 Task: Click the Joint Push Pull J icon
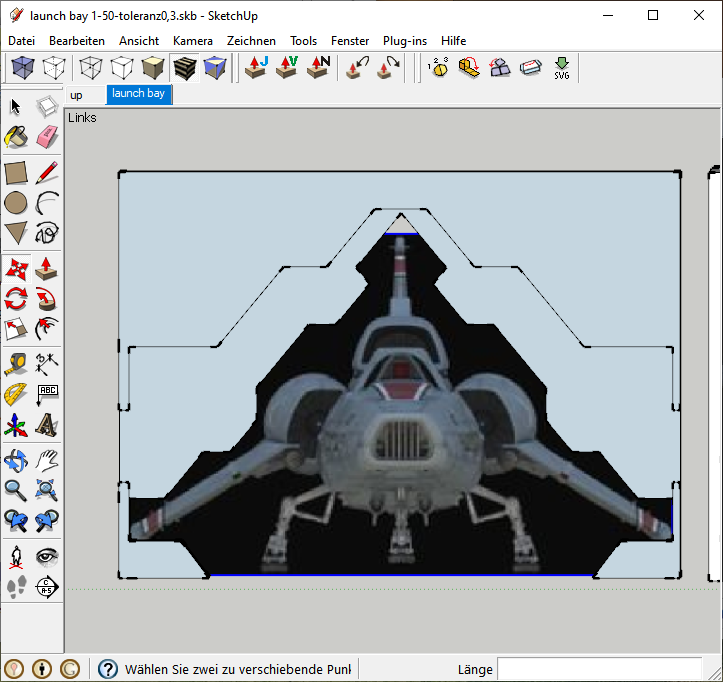click(256, 68)
